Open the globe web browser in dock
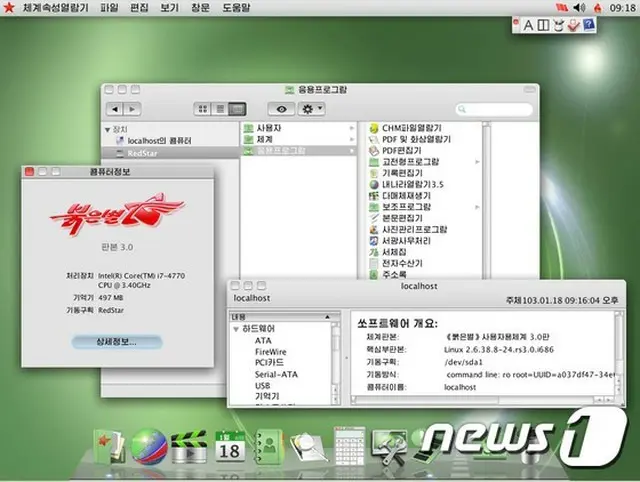This screenshot has width=640, height=482. coord(149,447)
